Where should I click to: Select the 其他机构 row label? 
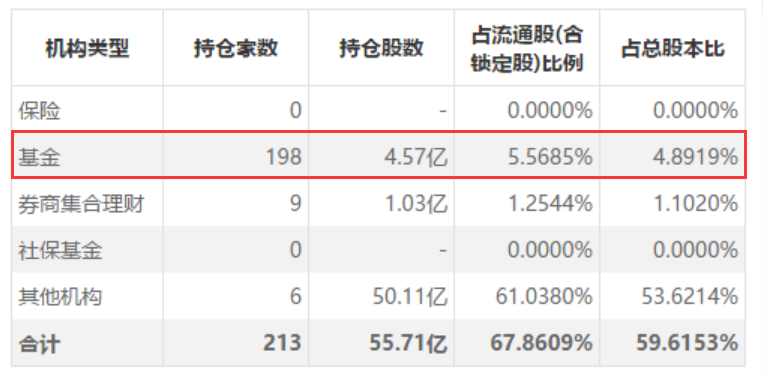[60, 296]
